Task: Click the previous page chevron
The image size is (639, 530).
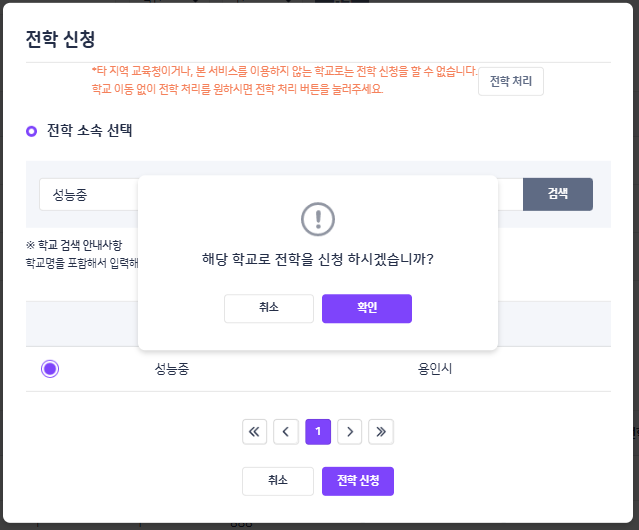Action: point(286,432)
